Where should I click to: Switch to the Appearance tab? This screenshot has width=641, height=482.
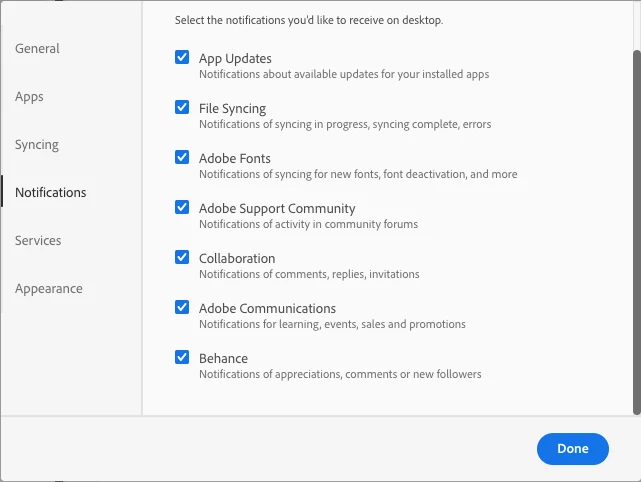pos(49,289)
